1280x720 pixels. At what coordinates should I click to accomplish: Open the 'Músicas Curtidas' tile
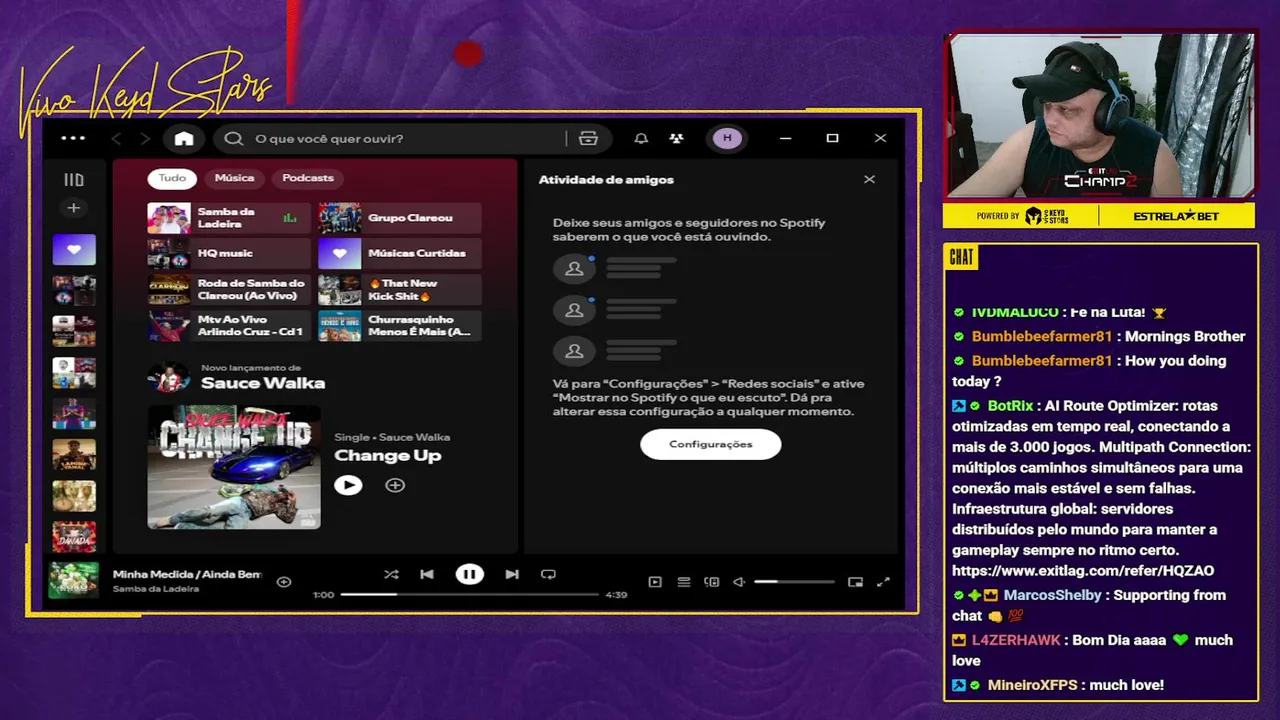pos(400,254)
